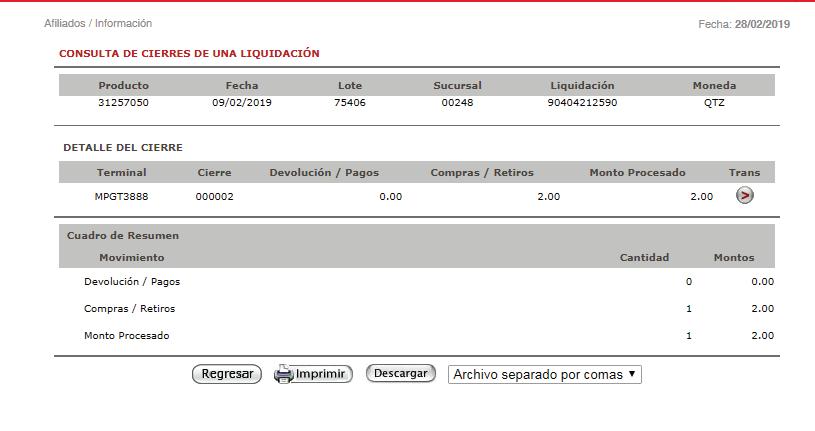This screenshot has width=815, height=431.
Task: Click terminal ID MPGT3888
Action: pyautogui.click(x=121, y=197)
